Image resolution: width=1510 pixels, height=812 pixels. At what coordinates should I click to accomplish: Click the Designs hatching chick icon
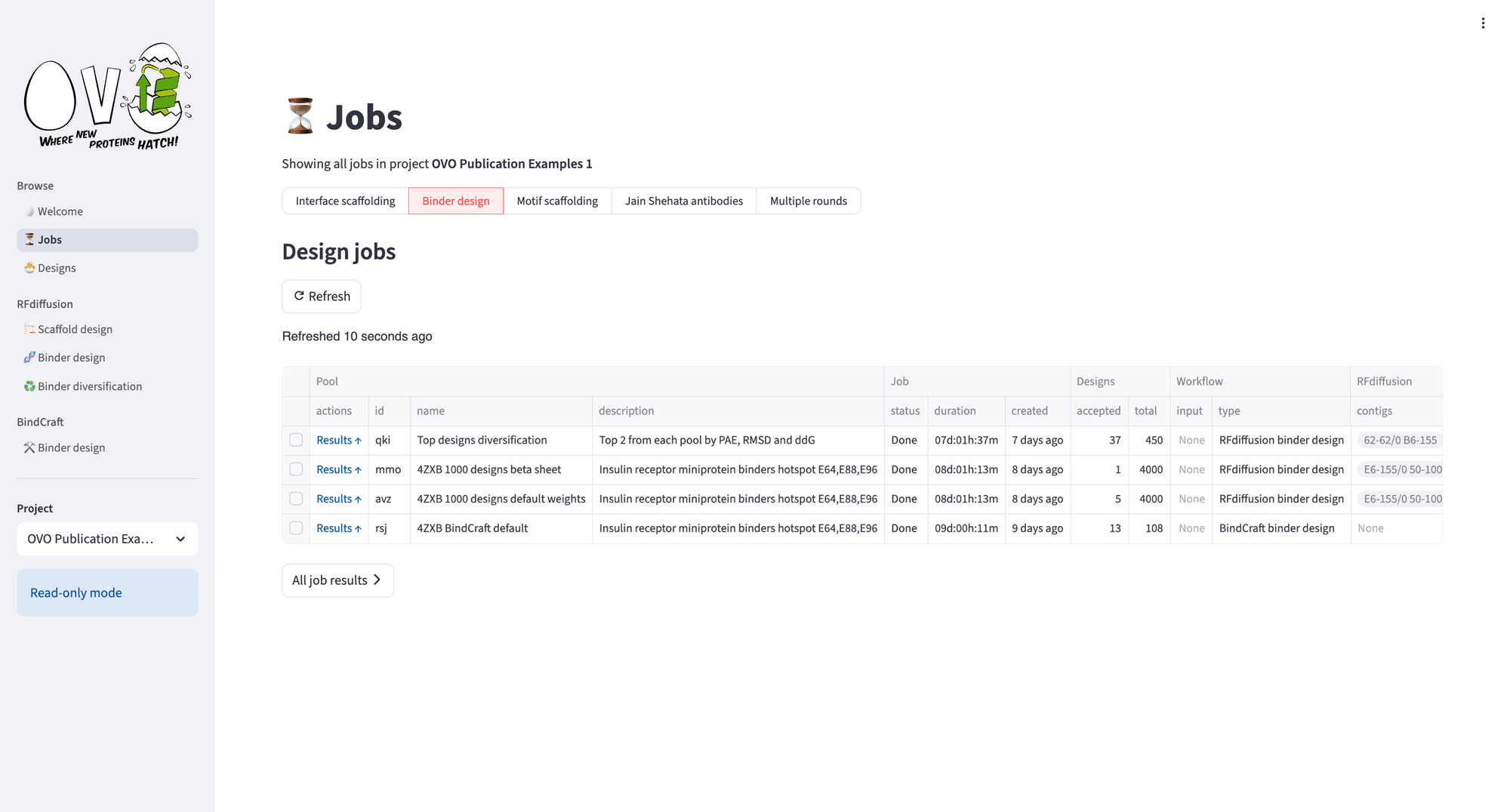(x=29, y=268)
